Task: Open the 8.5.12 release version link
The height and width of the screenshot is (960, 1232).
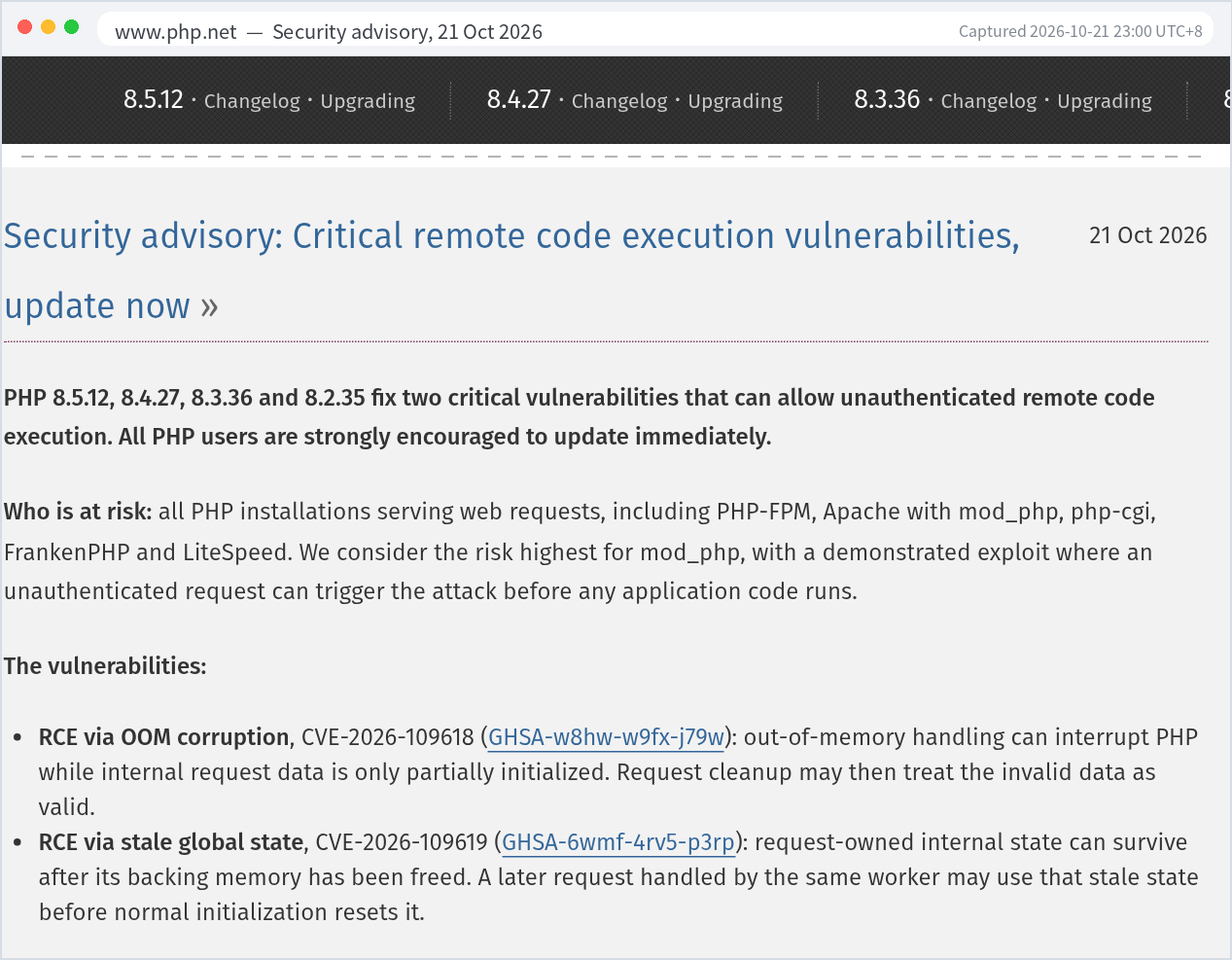Action: point(154,100)
